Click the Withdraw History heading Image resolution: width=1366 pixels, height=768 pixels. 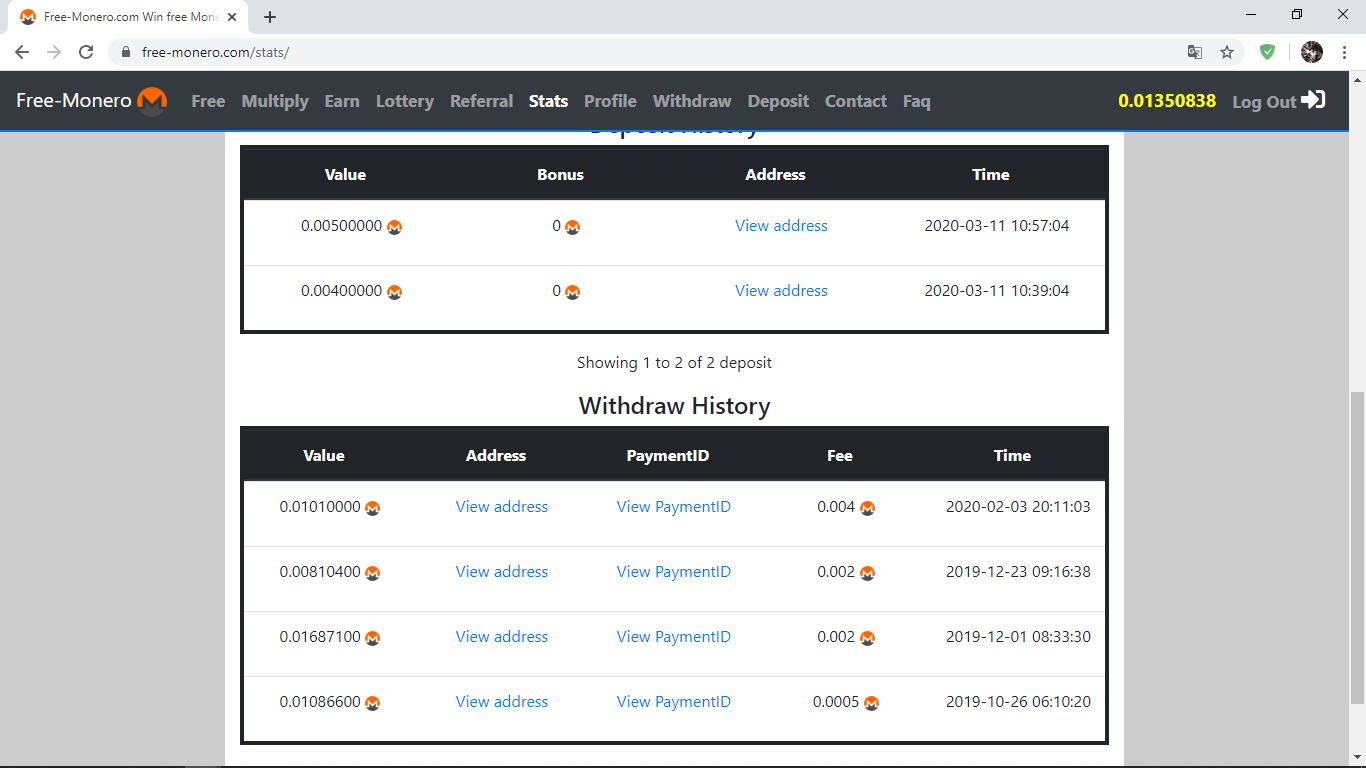tap(675, 406)
